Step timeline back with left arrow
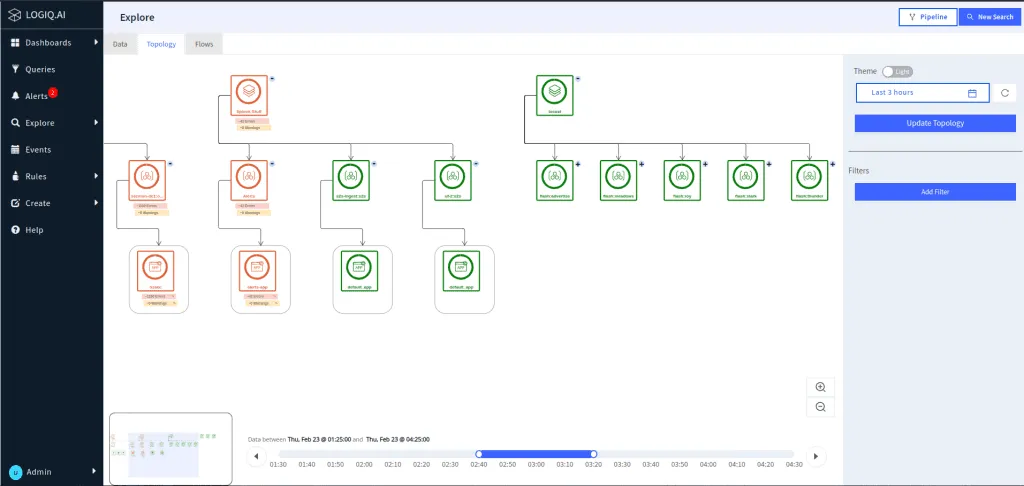The image size is (1024, 486). click(x=257, y=456)
